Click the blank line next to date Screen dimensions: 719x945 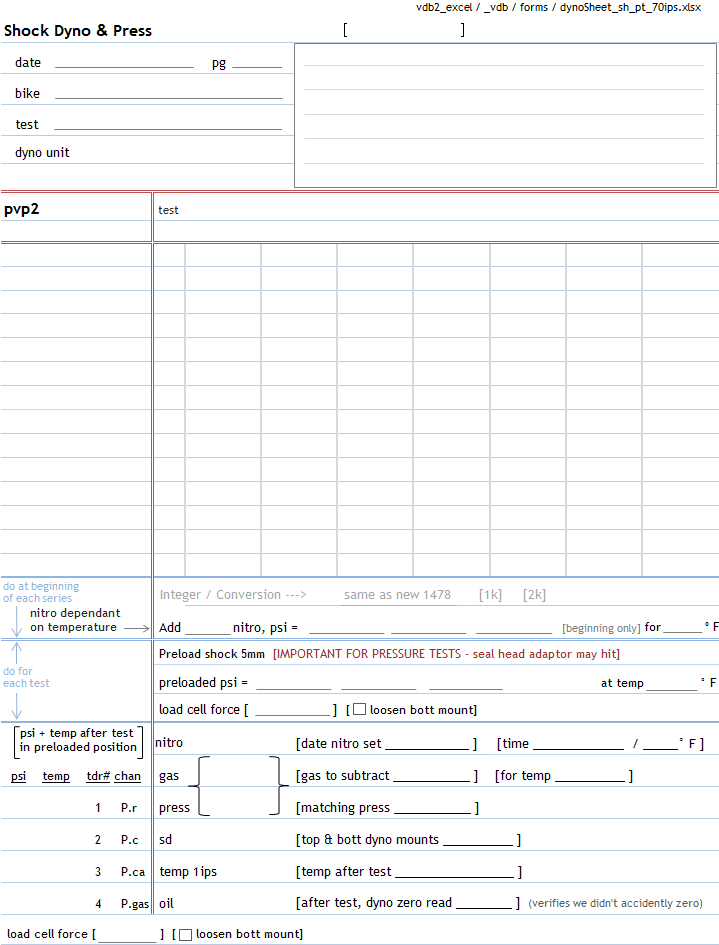(124, 63)
